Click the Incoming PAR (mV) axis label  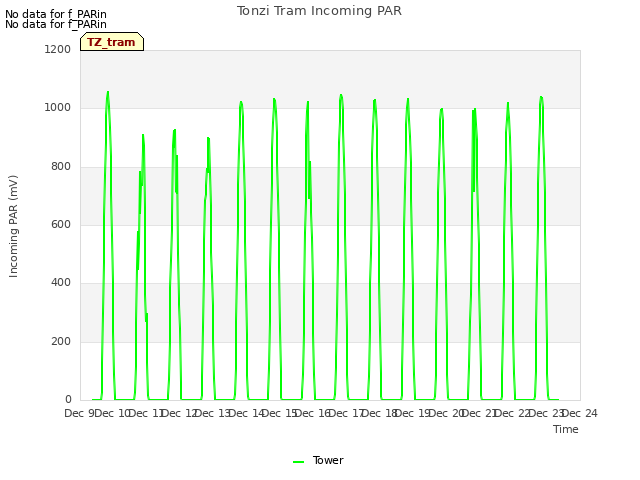pos(13,227)
